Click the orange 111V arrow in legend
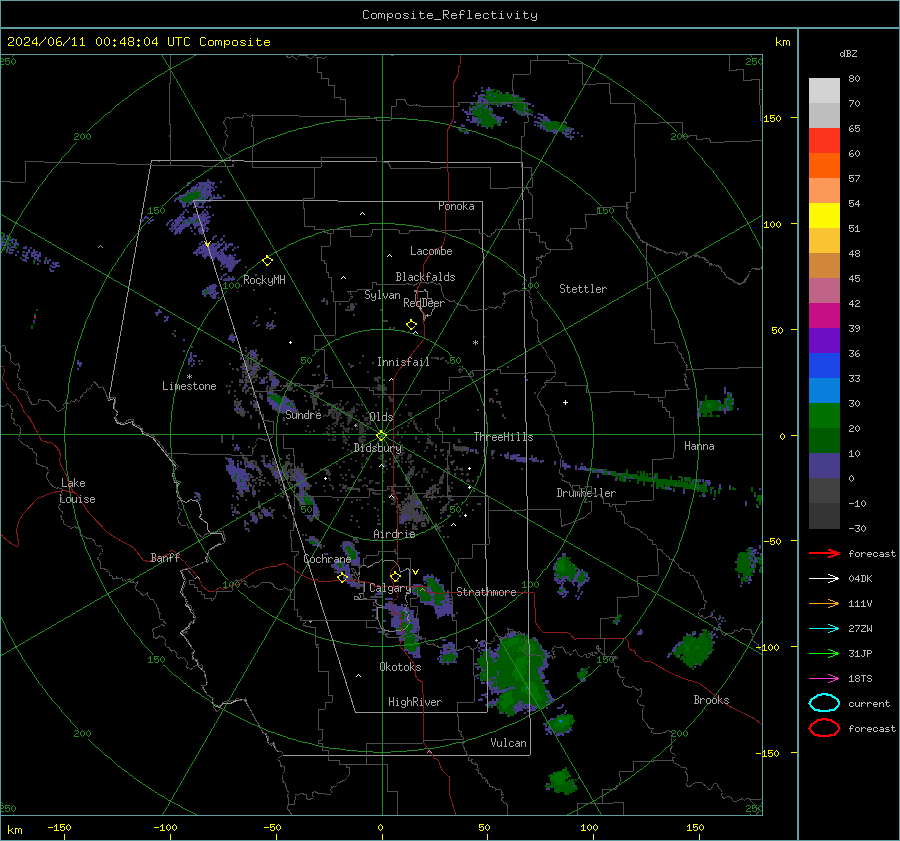The width and height of the screenshot is (900, 841). click(x=824, y=603)
